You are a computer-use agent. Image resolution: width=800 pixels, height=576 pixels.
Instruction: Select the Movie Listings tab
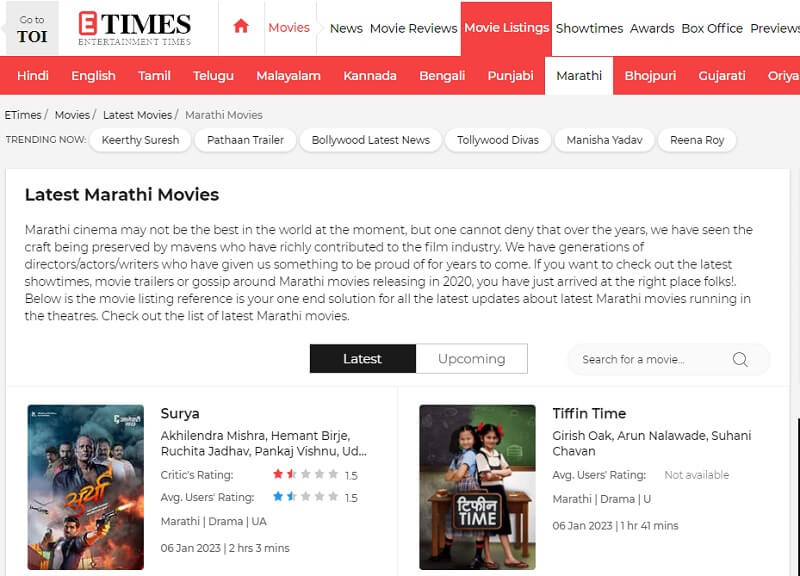tap(506, 28)
